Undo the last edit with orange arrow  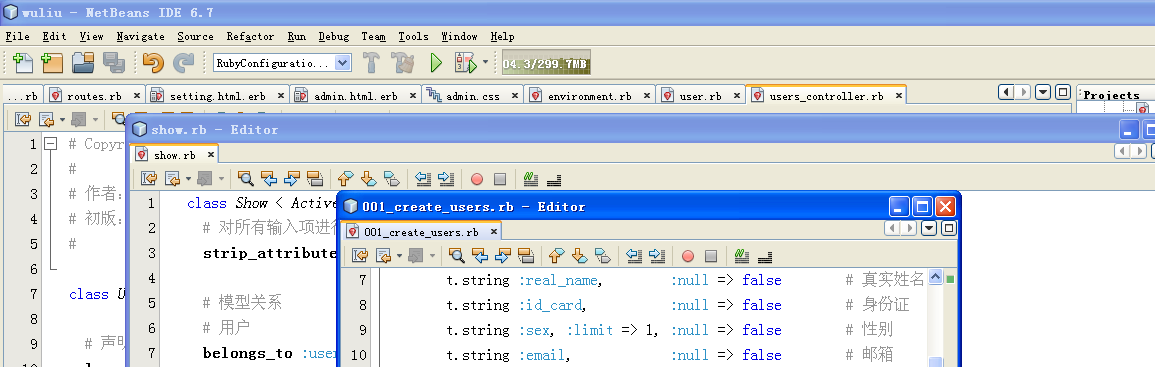pyautogui.click(x=153, y=63)
